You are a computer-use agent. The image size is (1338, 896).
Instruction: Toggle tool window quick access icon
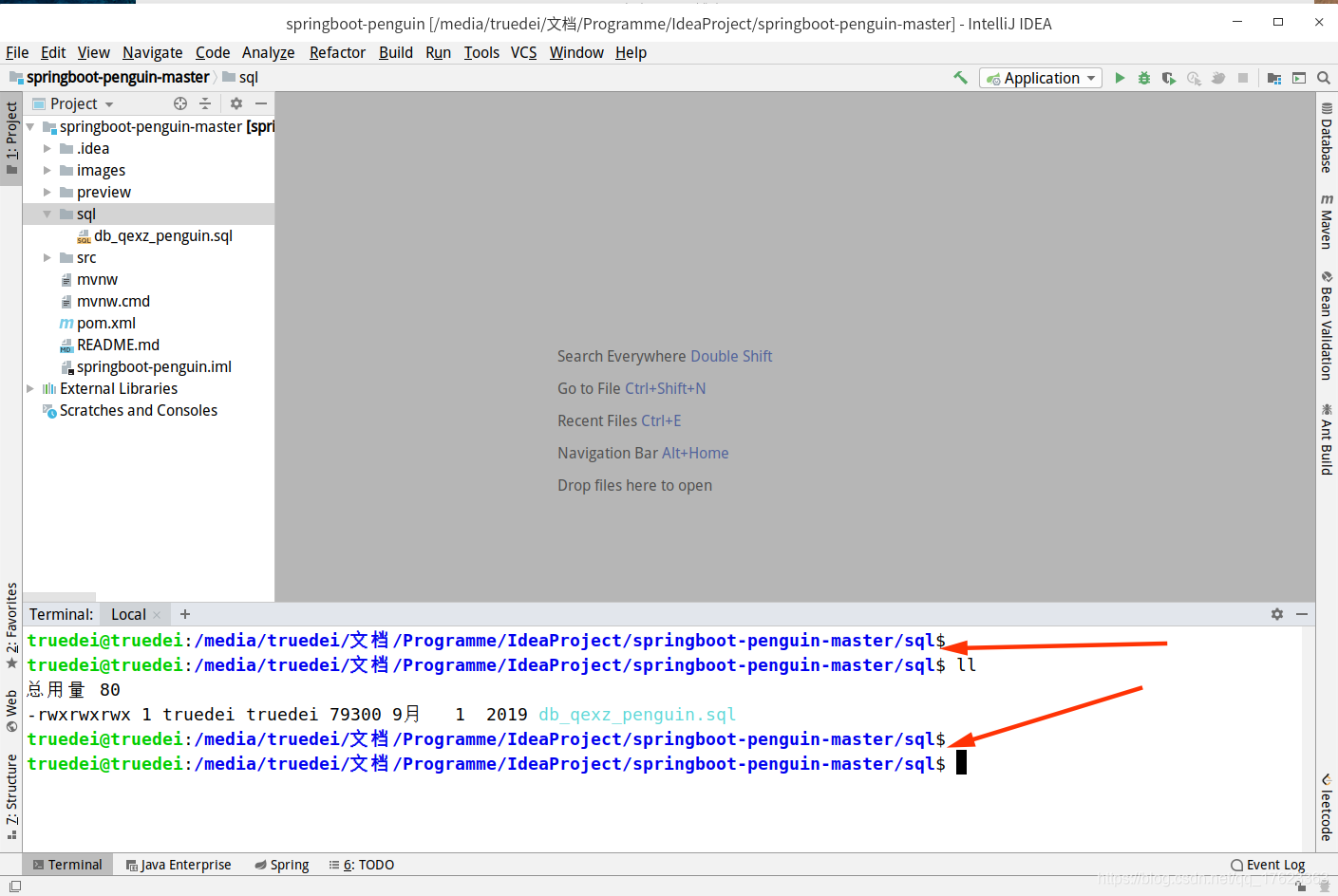coord(14,887)
